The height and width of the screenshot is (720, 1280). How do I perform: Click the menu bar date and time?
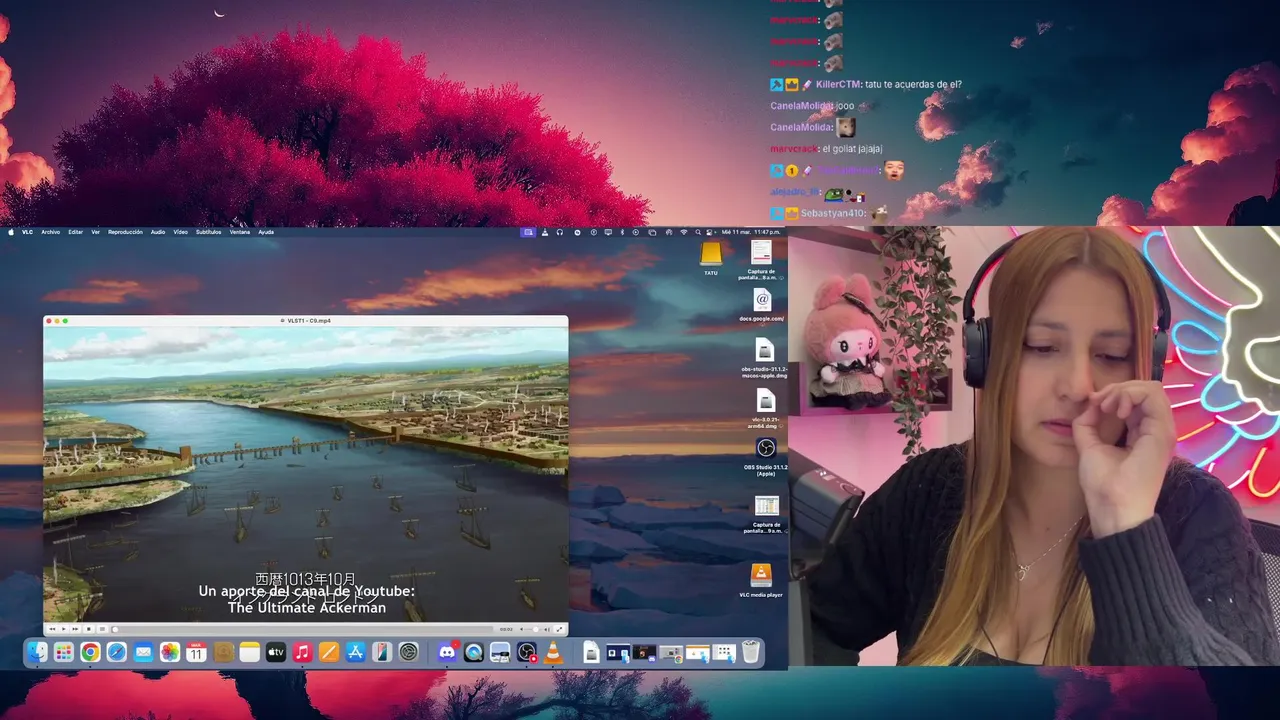751,232
